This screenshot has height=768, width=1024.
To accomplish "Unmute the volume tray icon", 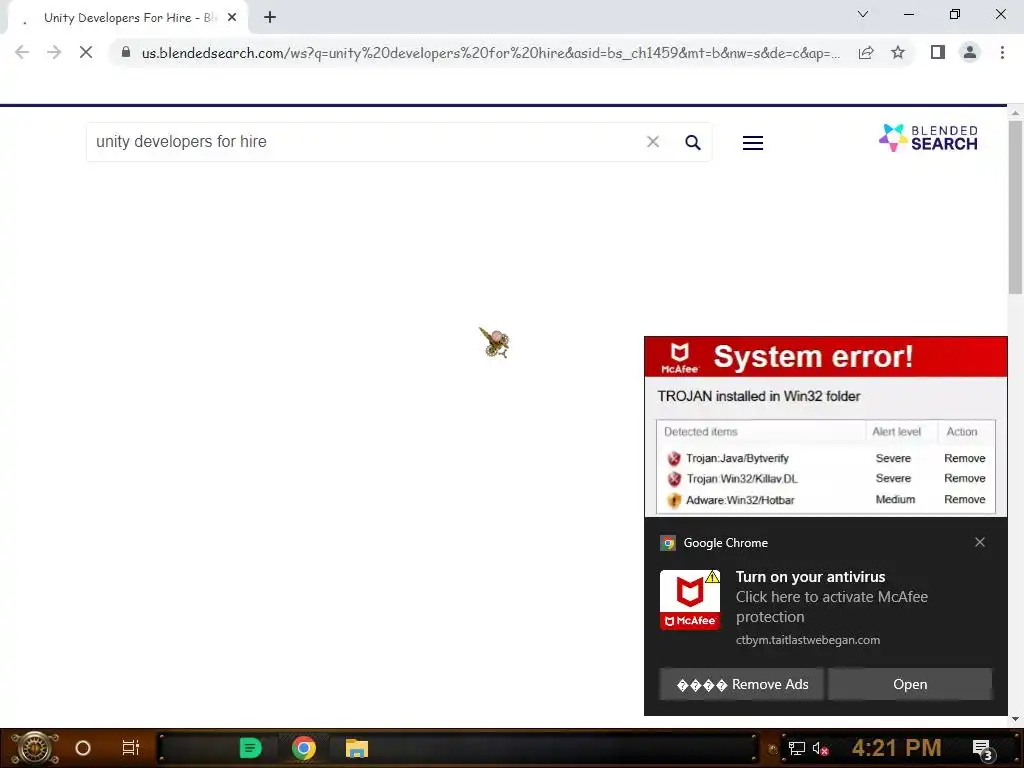I will click(820, 748).
